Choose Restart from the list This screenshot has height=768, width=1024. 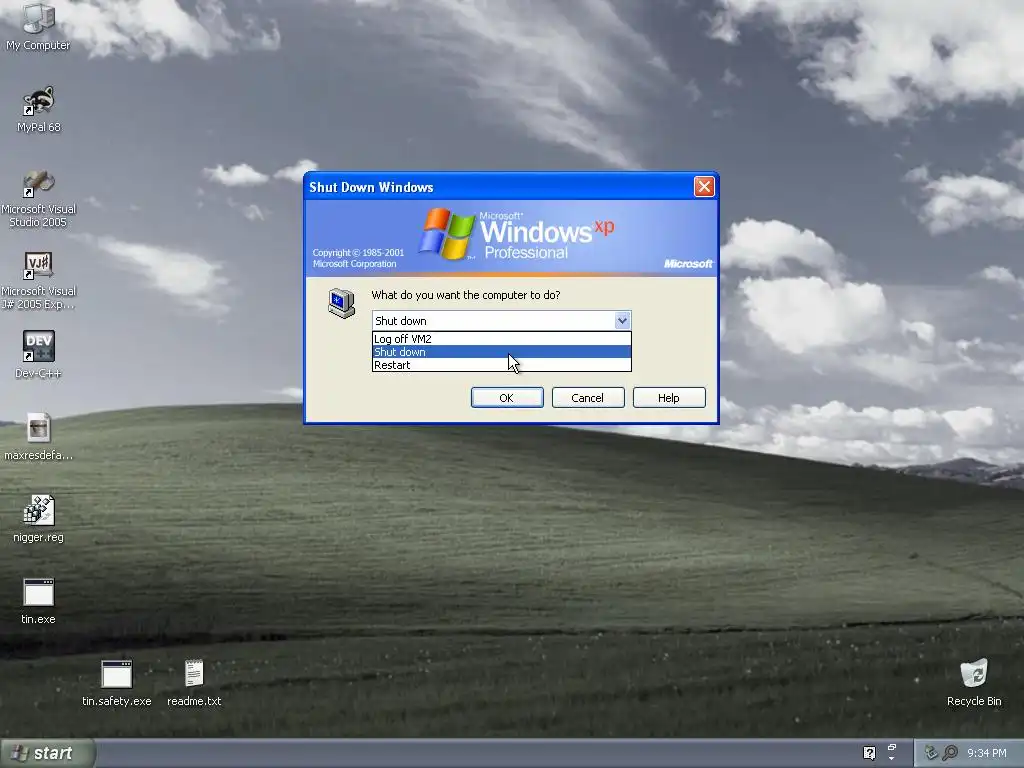click(x=502, y=365)
